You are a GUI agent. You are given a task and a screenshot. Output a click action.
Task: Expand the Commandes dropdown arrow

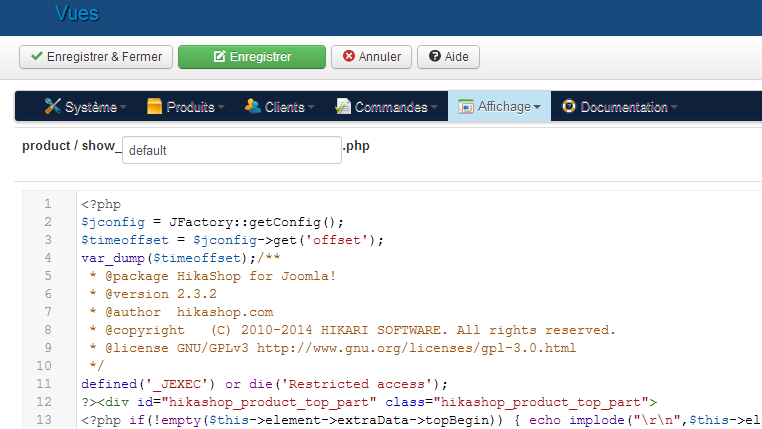[434, 107]
